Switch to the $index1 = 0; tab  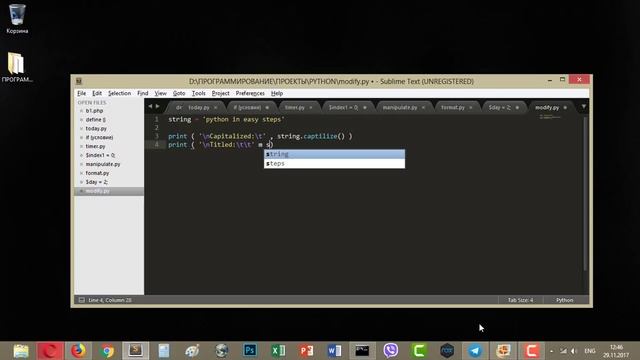343,107
